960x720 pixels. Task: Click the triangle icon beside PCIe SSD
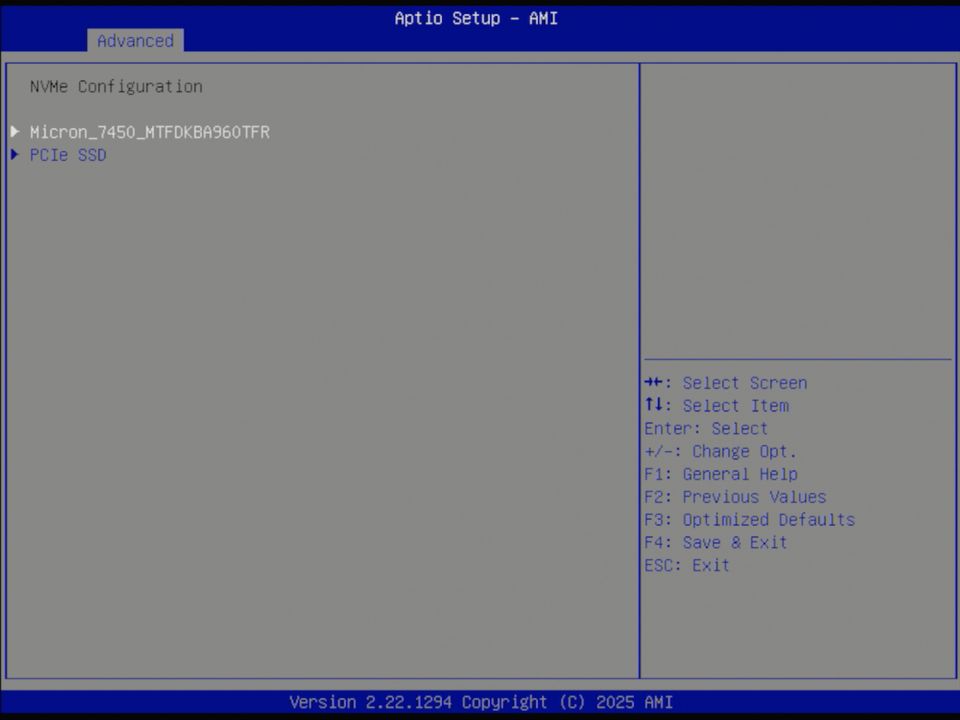coord(13,154)
